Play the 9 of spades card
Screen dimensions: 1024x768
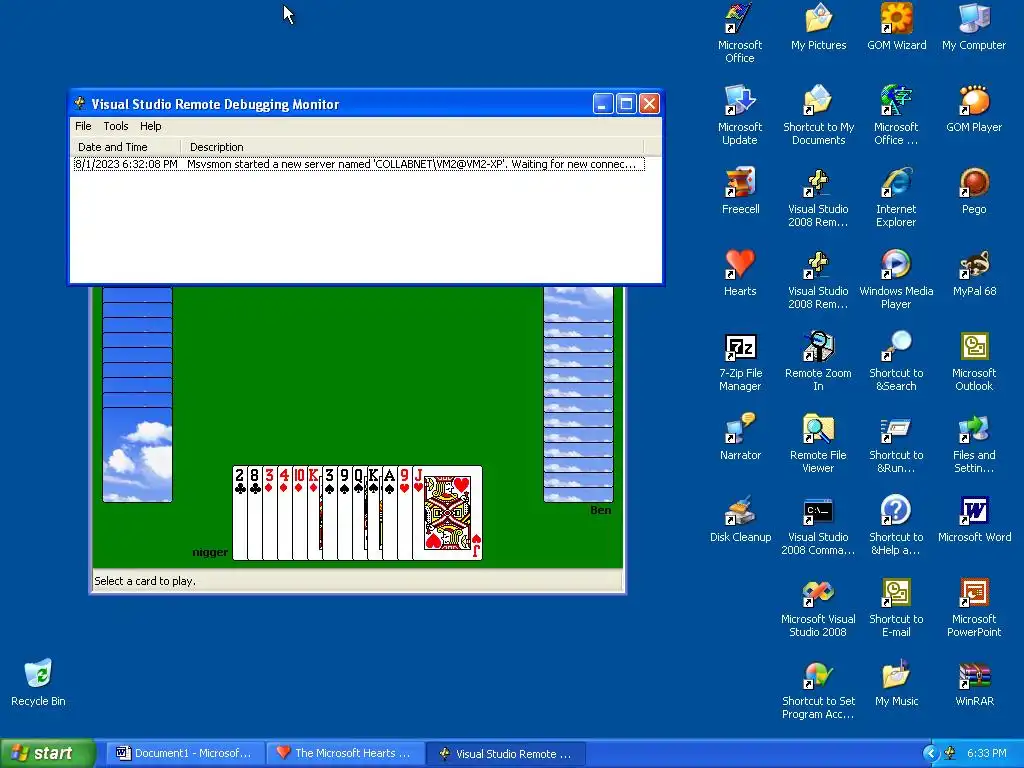tap(345, 513)
